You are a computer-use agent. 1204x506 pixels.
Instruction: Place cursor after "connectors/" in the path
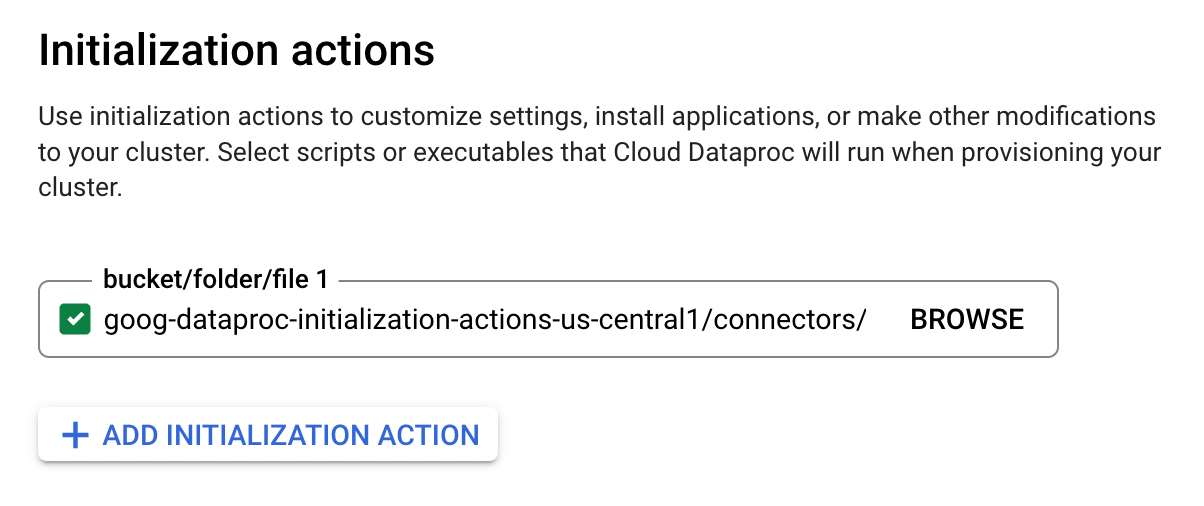click(x=867, y=320)
